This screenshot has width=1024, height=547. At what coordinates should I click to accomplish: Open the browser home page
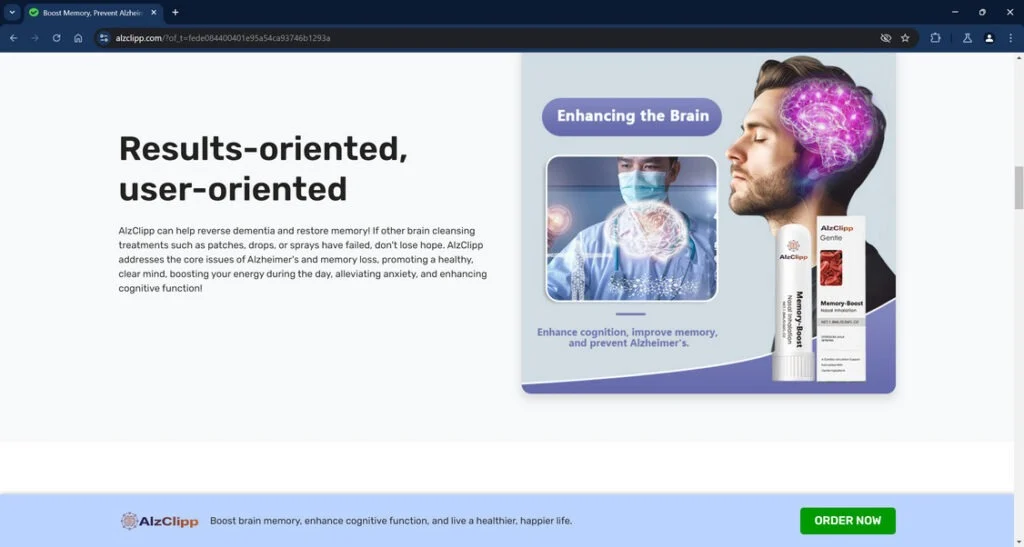pos(78,38)
